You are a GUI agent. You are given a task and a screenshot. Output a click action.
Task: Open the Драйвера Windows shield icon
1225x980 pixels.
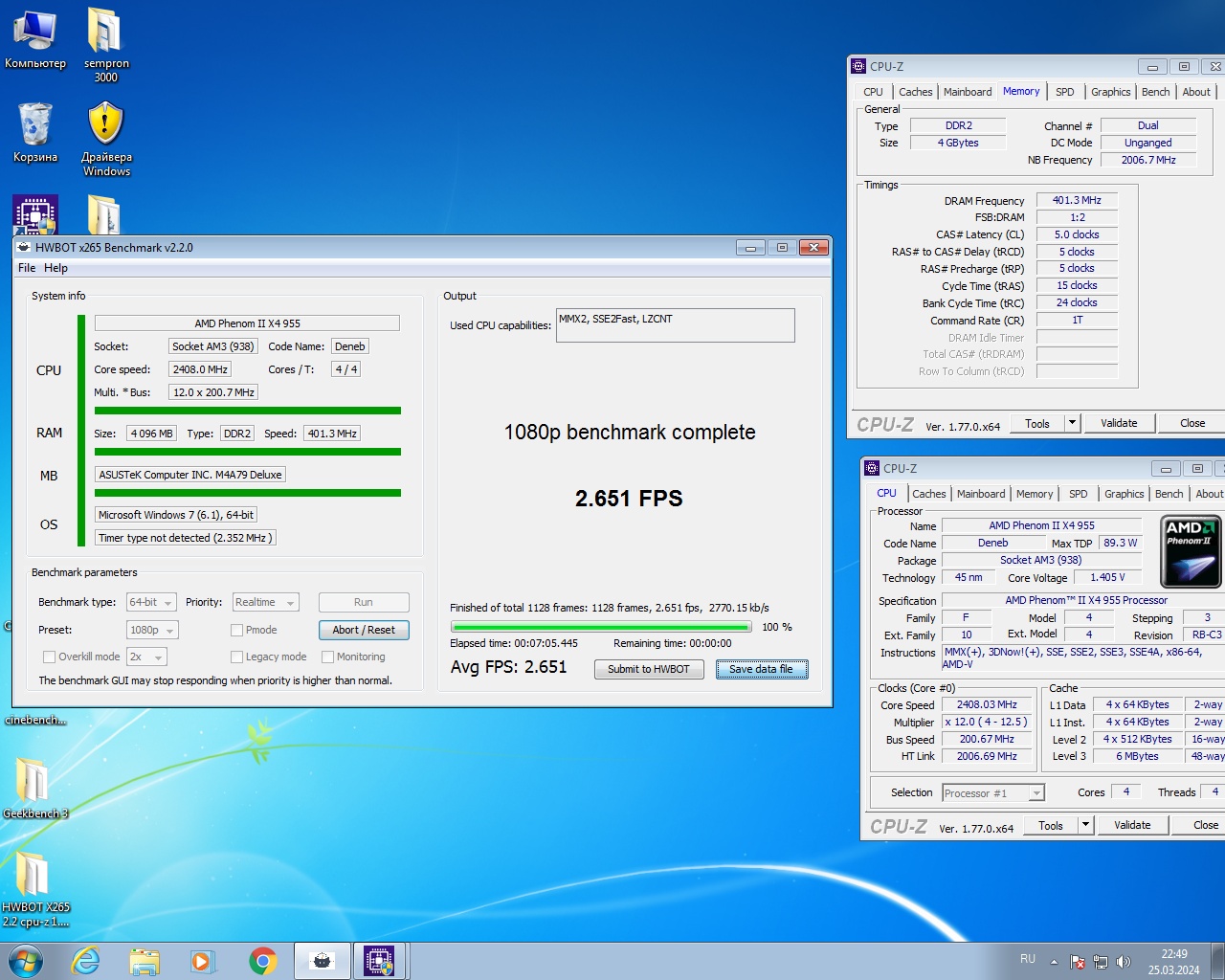coord(106,140)
